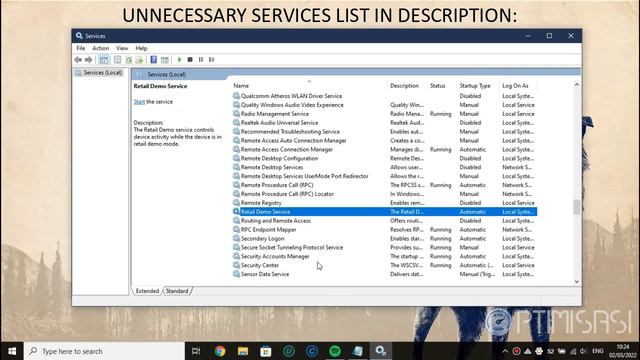Select Services (Local) in the console tree
This screenshot has height=360, width=640.
coord(99,73)
